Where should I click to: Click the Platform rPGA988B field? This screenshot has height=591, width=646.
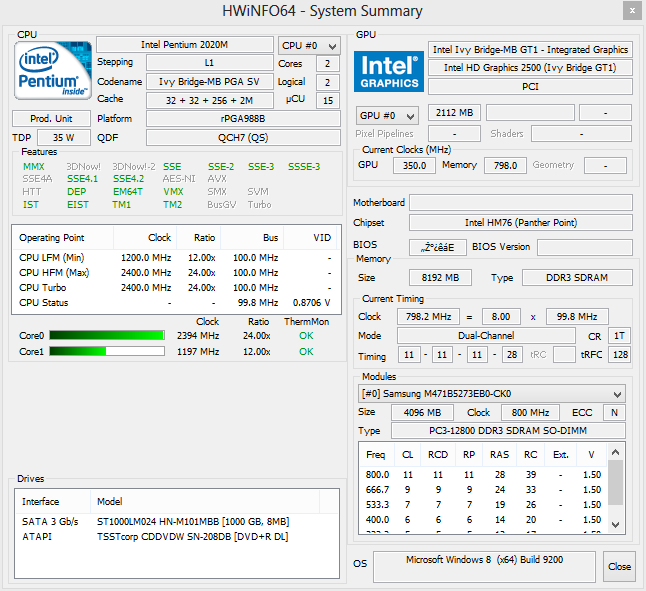[x=243, y=119]
